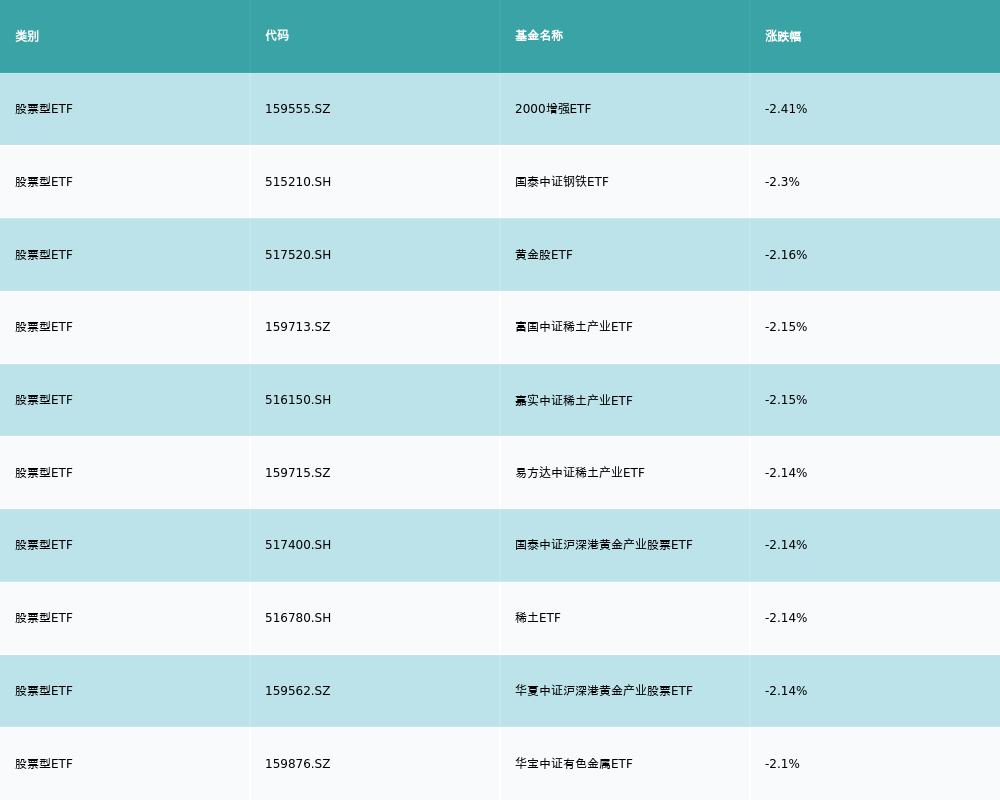Click fund code 515210.SH
1000x800 pixels.
(298, 182)
